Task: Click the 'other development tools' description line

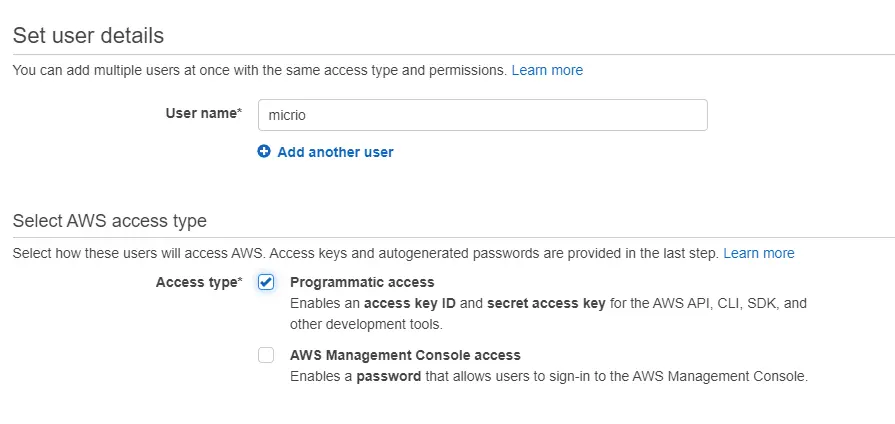Action: click(x=365, y=324)
